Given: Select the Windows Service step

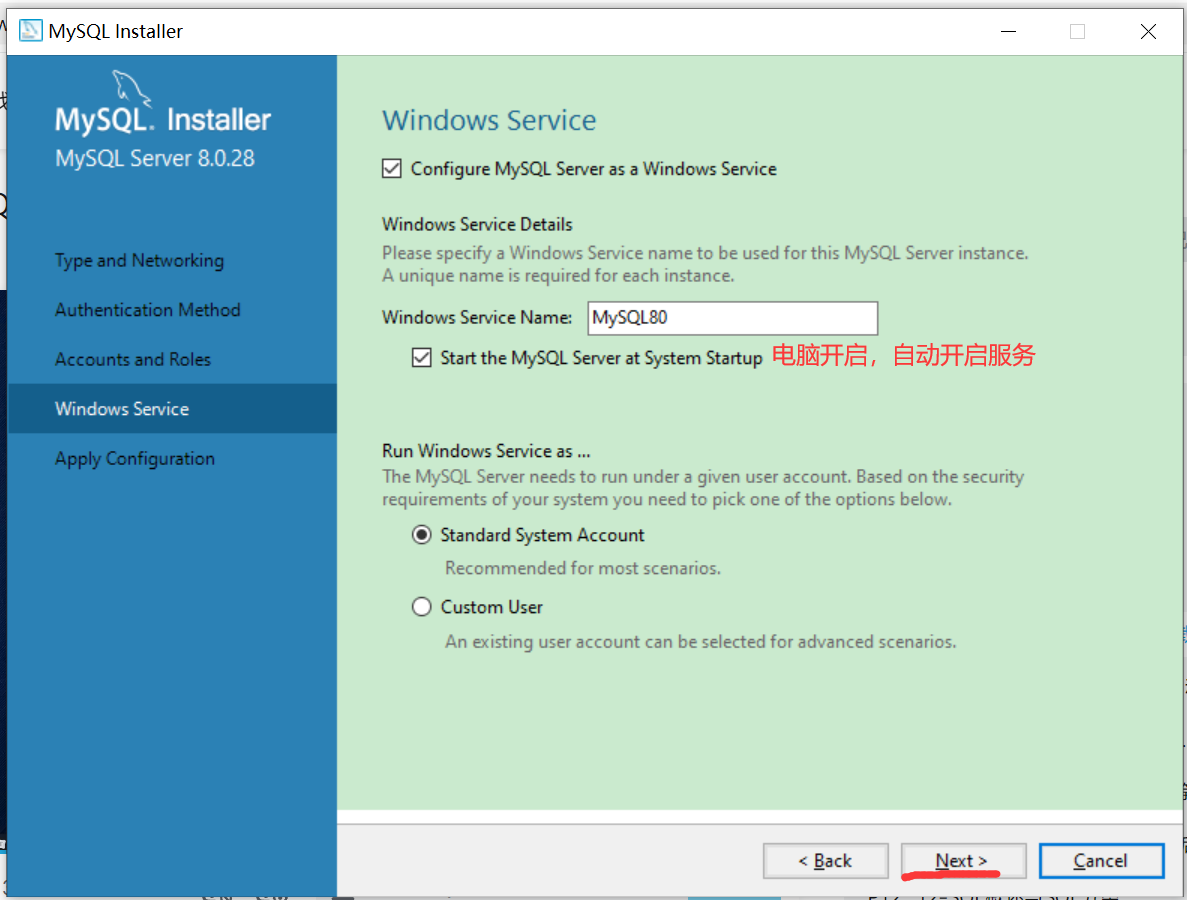Looking at the screenshot, I should [x=172, y=409].
